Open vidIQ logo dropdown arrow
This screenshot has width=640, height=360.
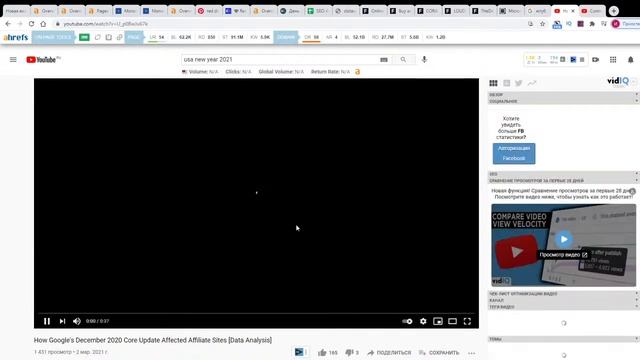coord(634,82)
